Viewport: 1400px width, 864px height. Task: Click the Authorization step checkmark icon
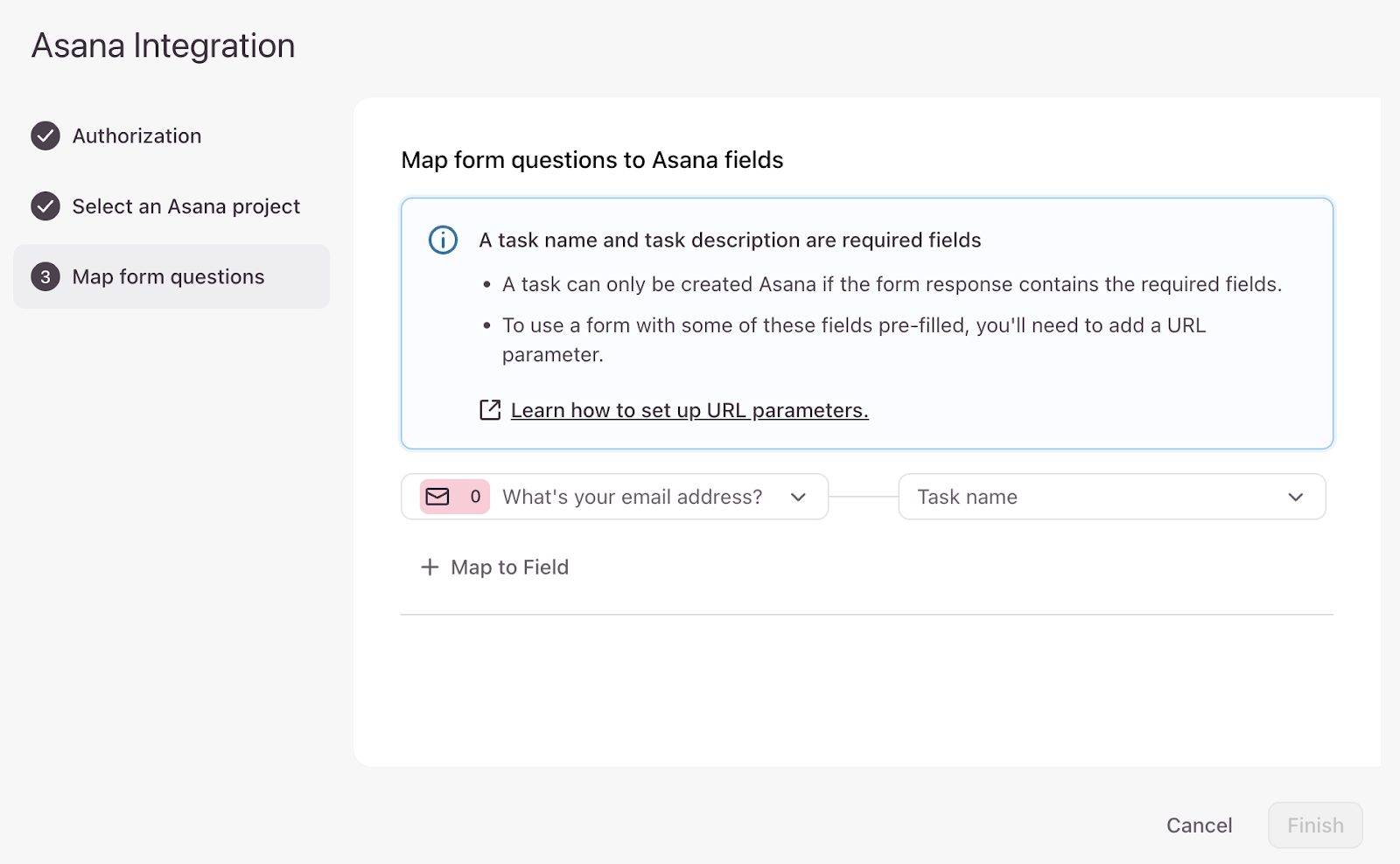(45, 136)
